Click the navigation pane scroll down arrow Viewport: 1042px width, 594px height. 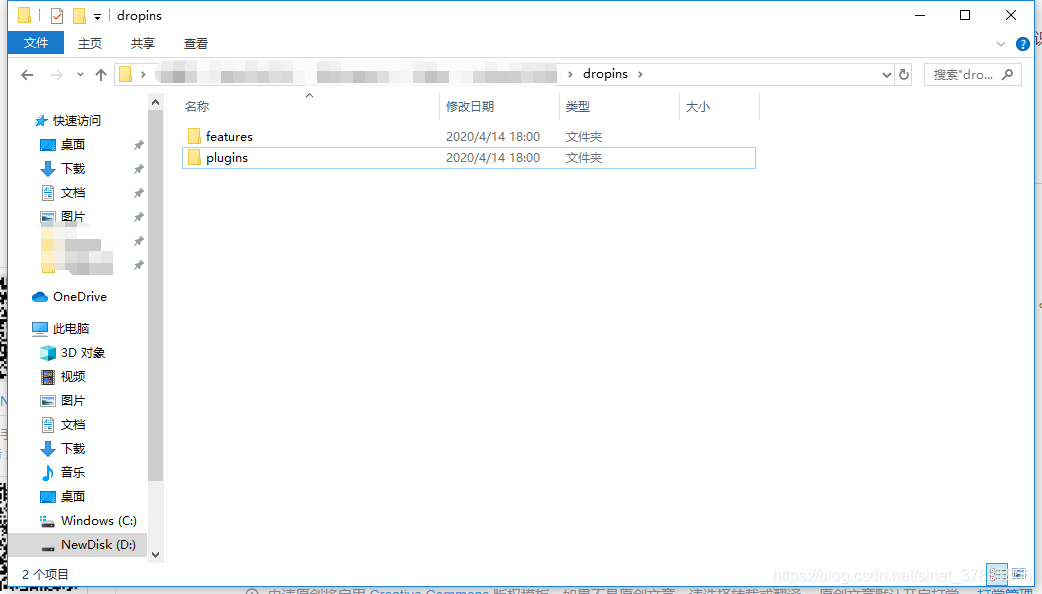point(156,555)
